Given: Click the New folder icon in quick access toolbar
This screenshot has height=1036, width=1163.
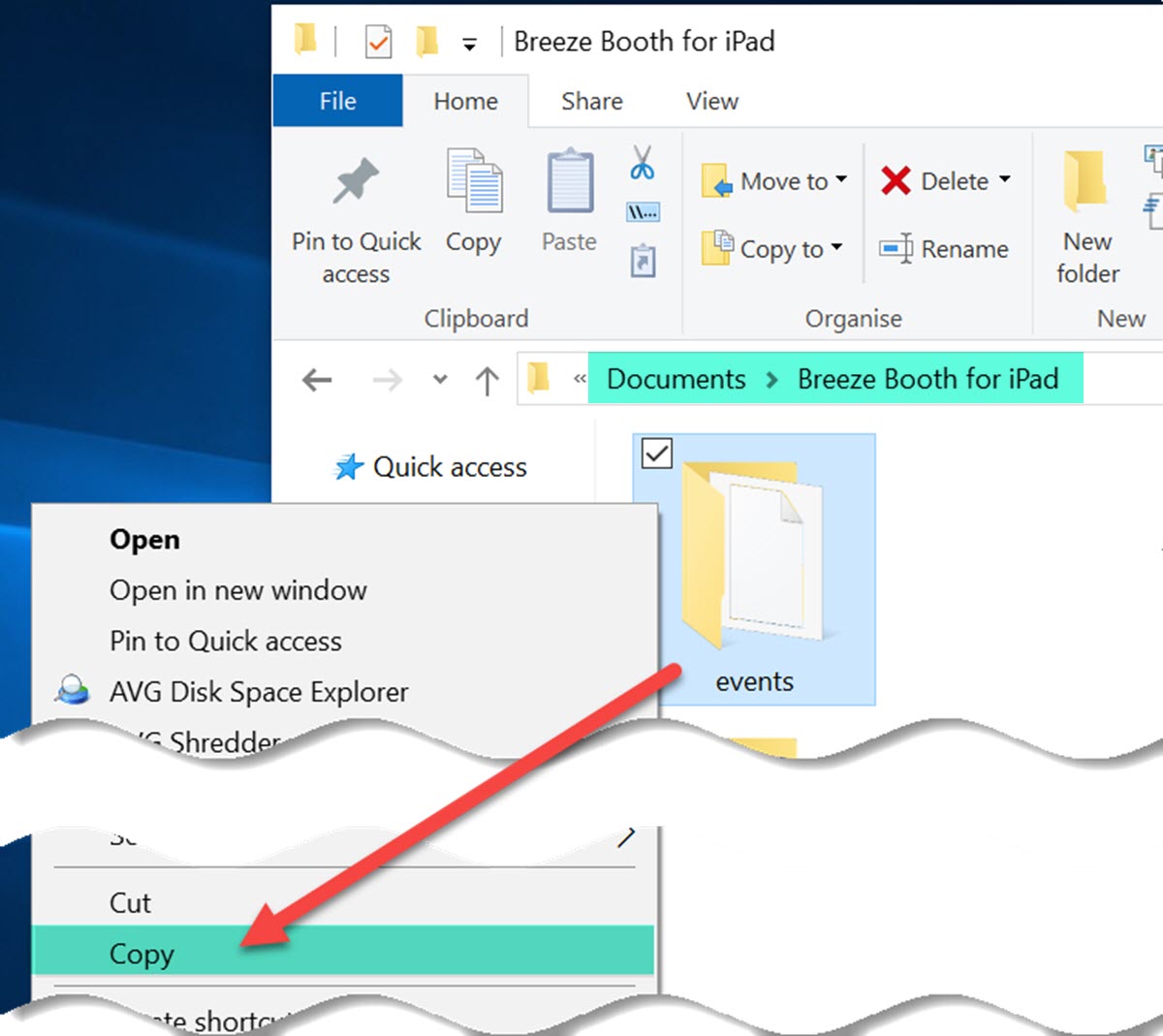Looking at the screenshot, I should coord(426,41).
